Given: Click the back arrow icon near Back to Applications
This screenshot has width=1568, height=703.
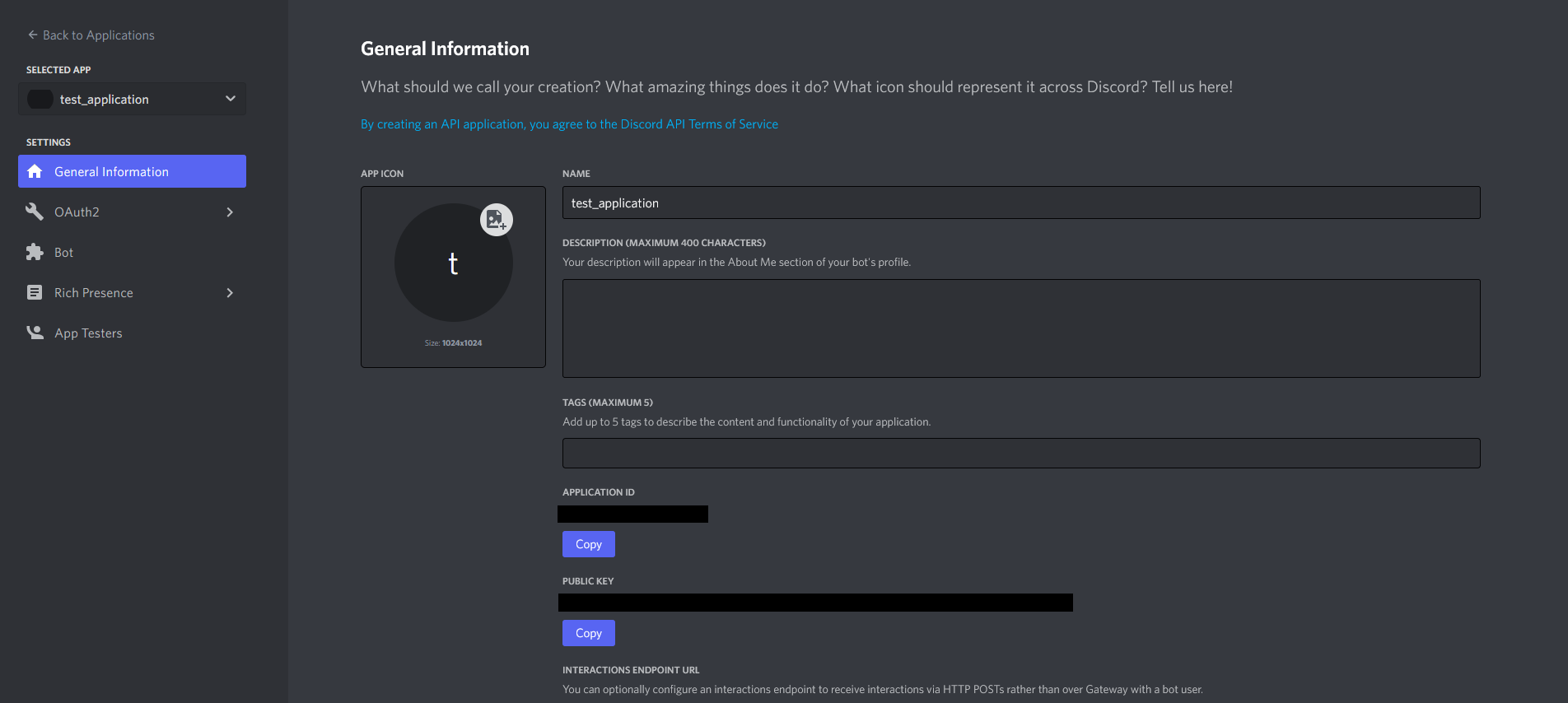Looking at the screenshot, I should coord(33,35).
